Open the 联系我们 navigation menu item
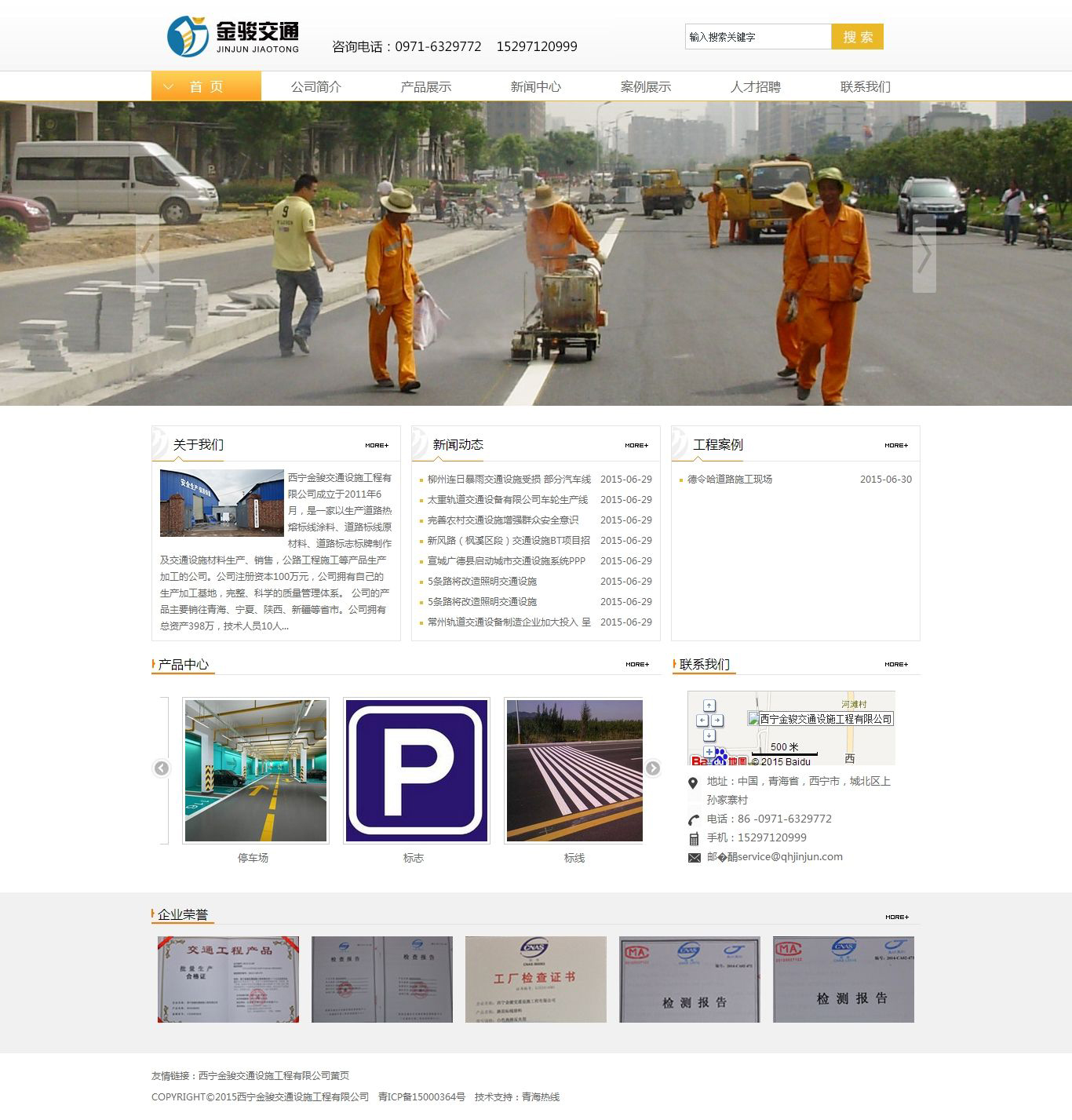Screen dimensions: 1072x1120 [x=865, y=86]
